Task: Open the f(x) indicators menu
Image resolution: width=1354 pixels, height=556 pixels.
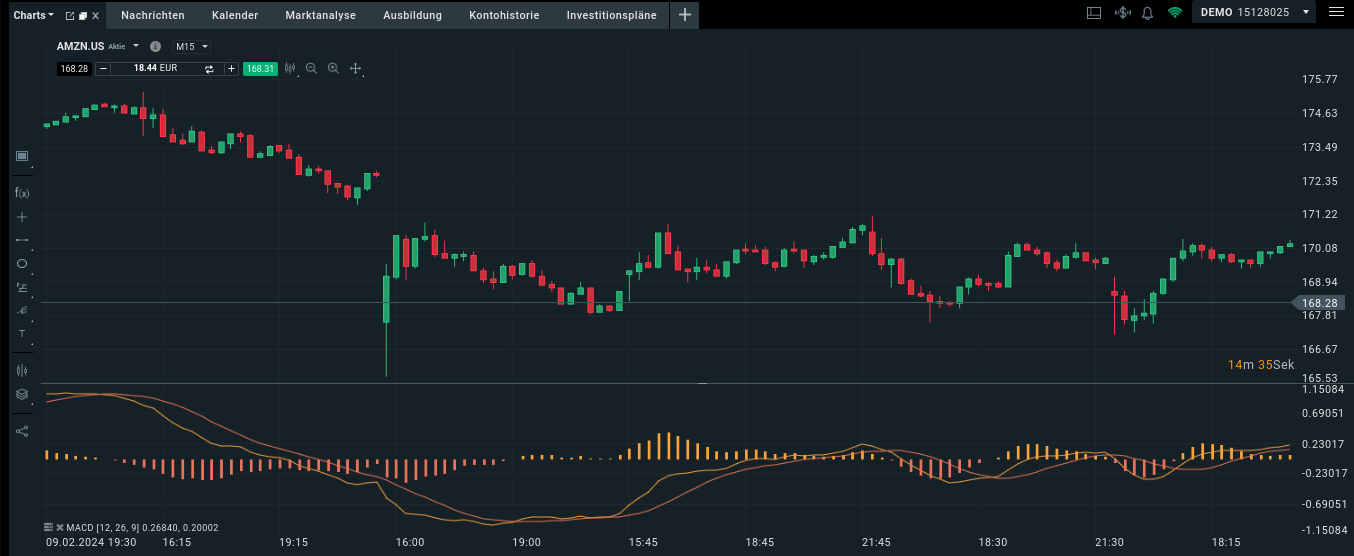Action: [x=22, y=192]
